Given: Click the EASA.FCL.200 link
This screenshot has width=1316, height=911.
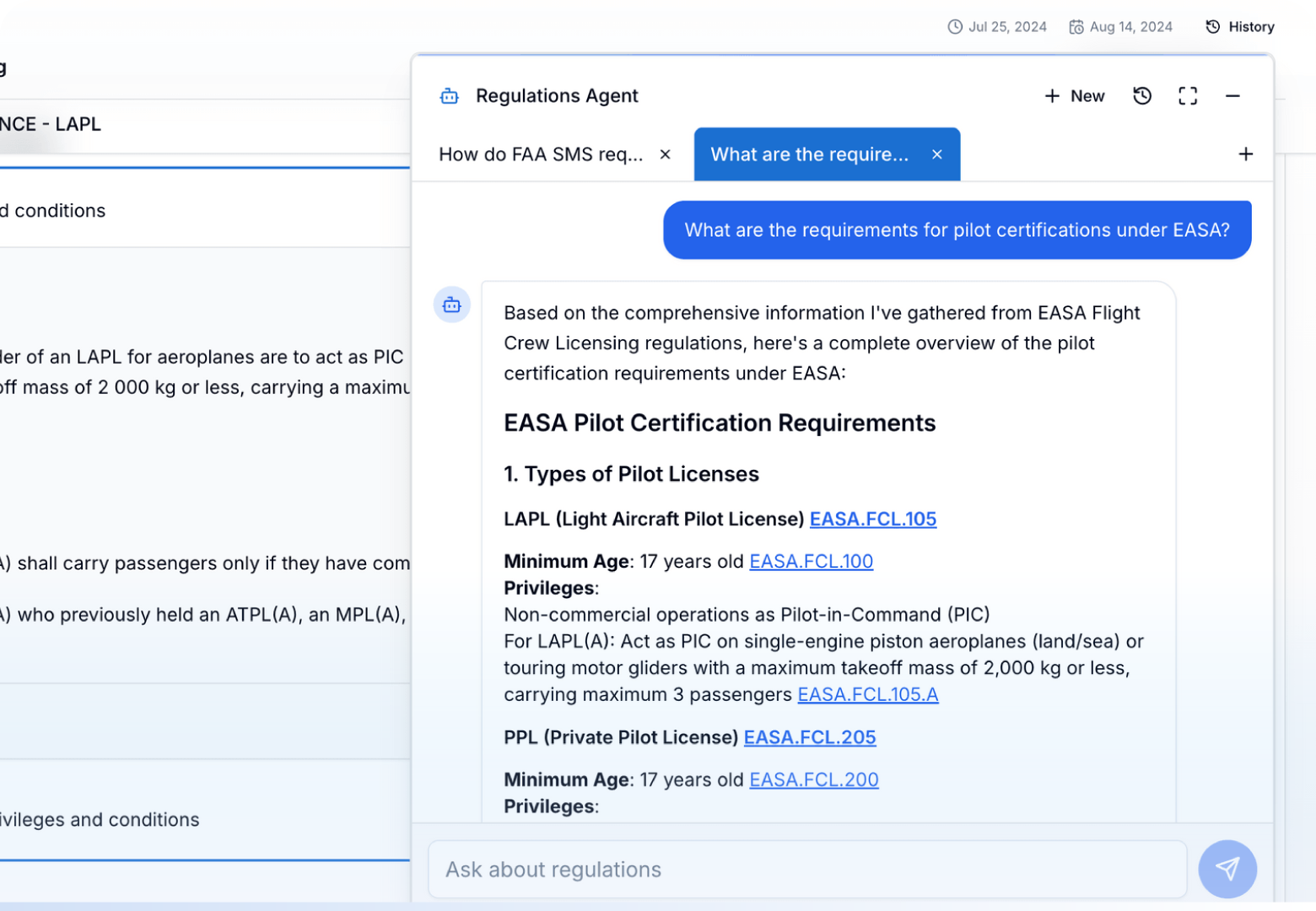Looking at the screenshot, I should (x=813, y=779).
